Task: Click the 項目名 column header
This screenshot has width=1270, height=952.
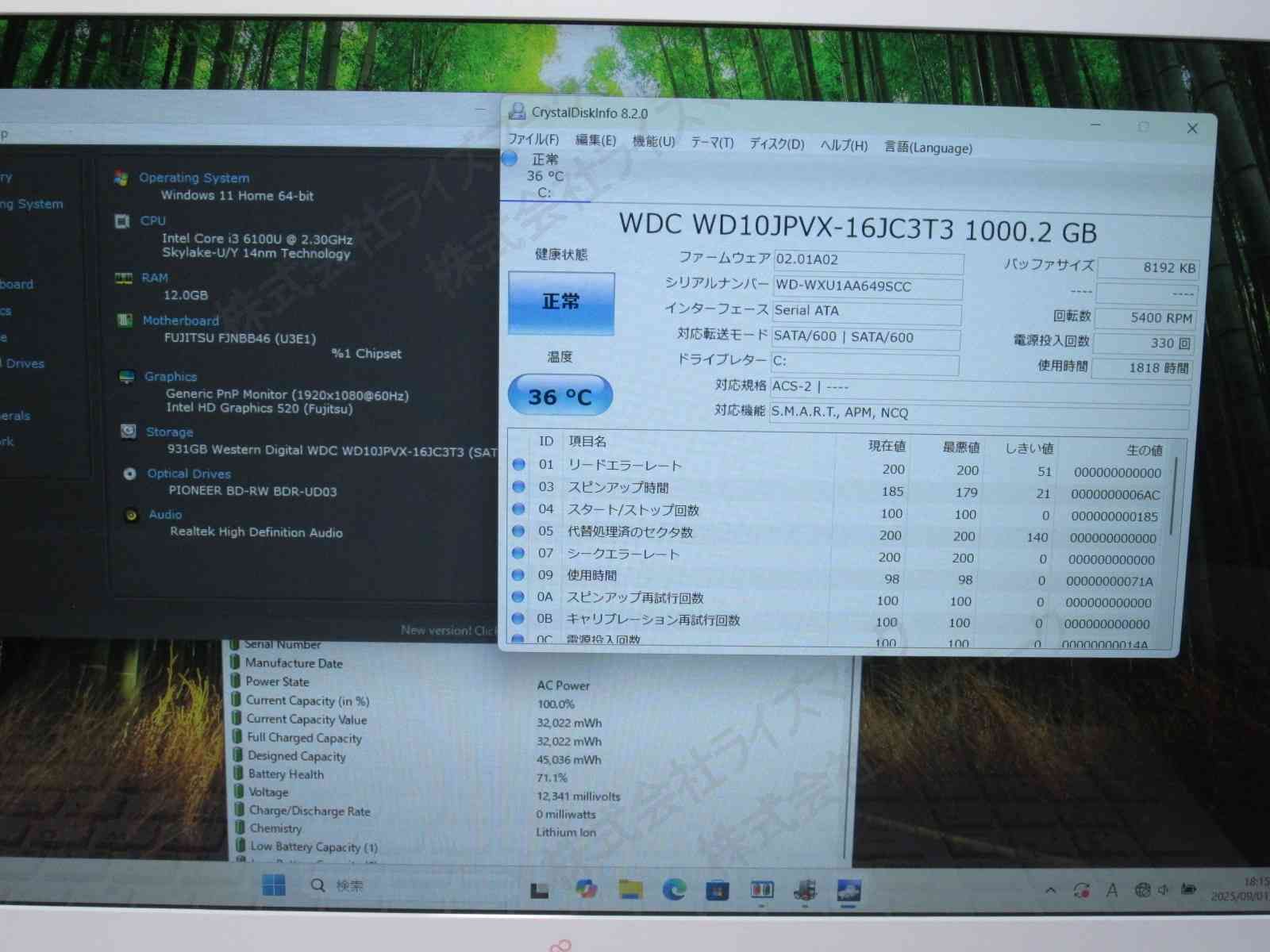Action: [587, 441]
